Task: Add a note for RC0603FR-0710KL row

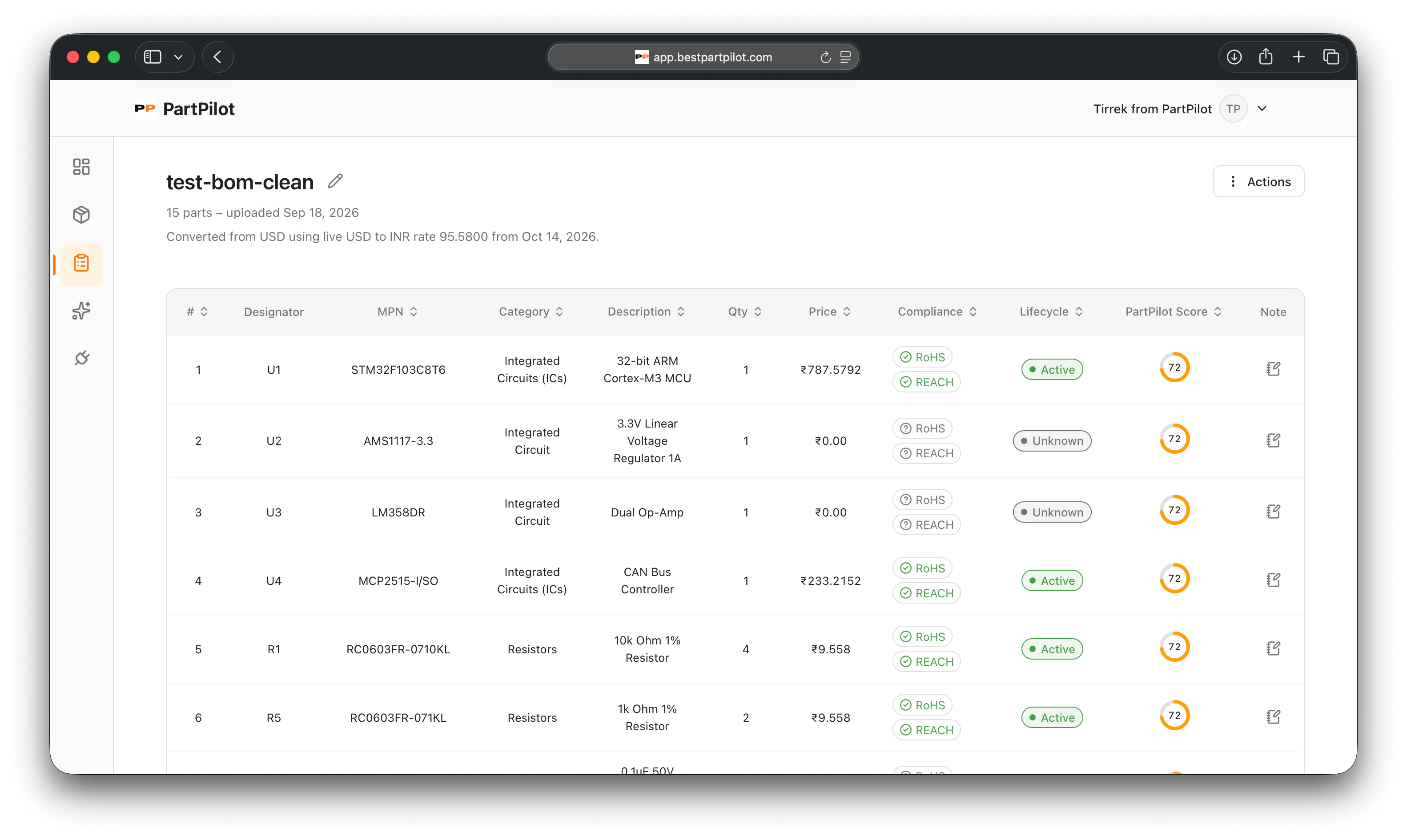Action: click(x=1273, y=649)
